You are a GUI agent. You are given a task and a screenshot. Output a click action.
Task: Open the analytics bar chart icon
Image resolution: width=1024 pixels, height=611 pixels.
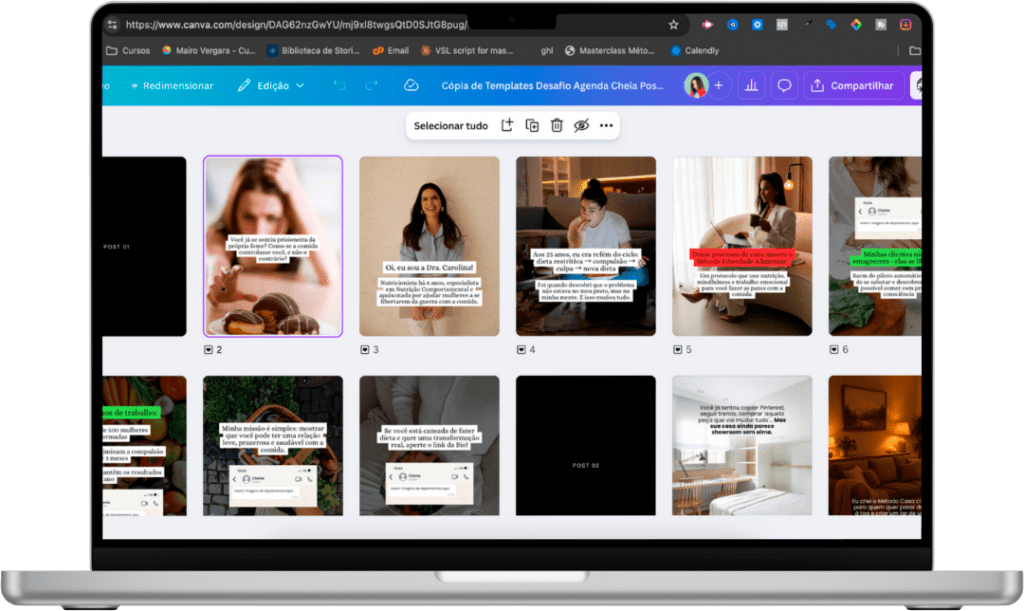(x=752, y=86)
